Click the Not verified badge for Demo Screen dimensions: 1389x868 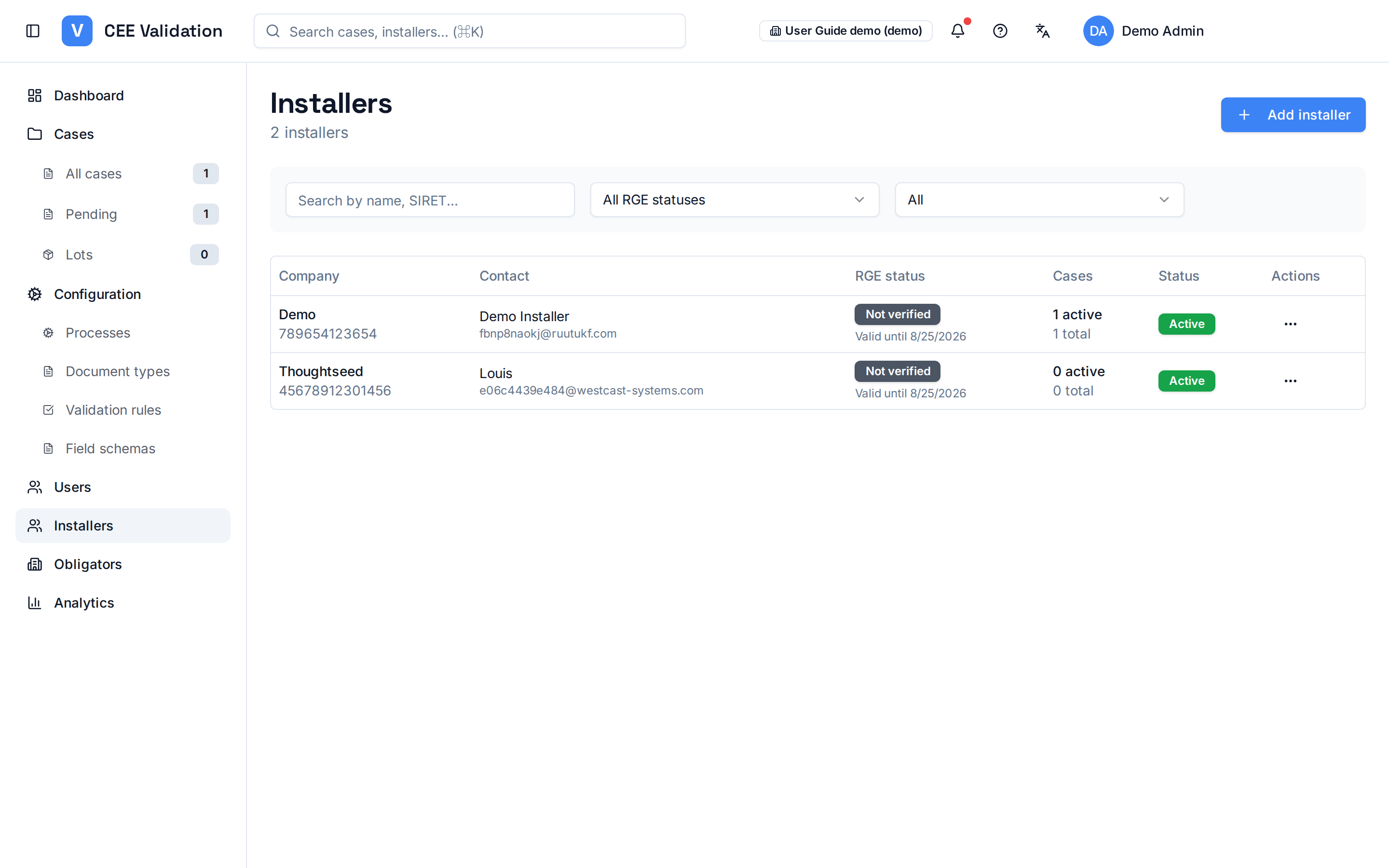pyautogui.click(x=897, y=314)
